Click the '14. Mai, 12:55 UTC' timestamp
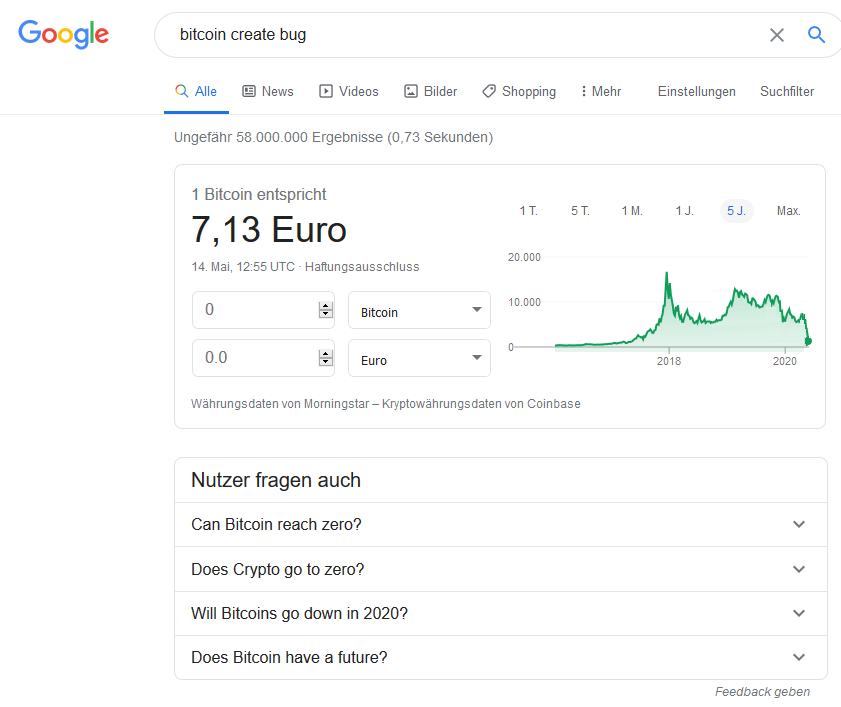The image size is (841, 707). (x=243, y=267)
